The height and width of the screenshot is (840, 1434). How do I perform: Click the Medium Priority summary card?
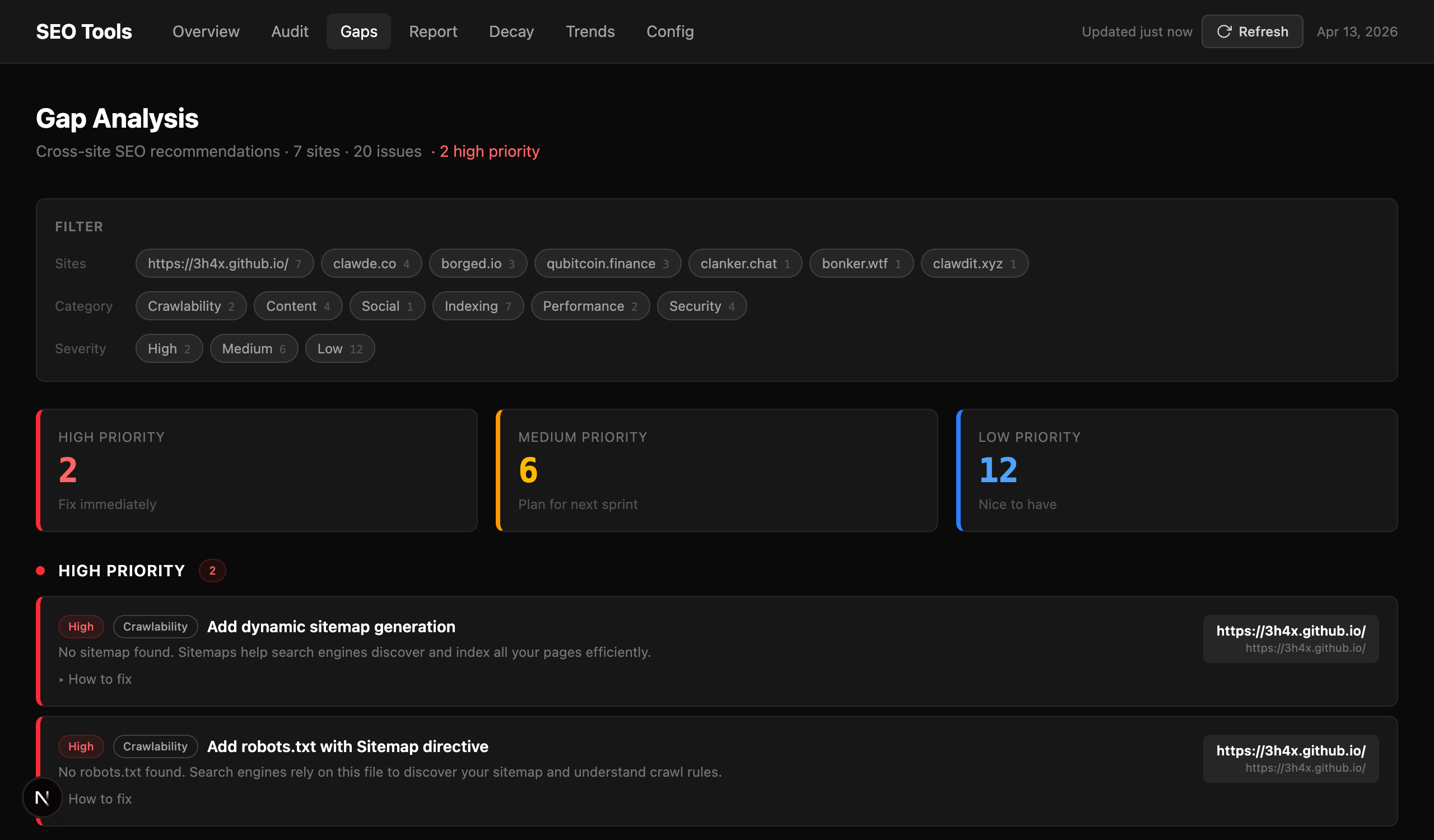pos(716,470)
